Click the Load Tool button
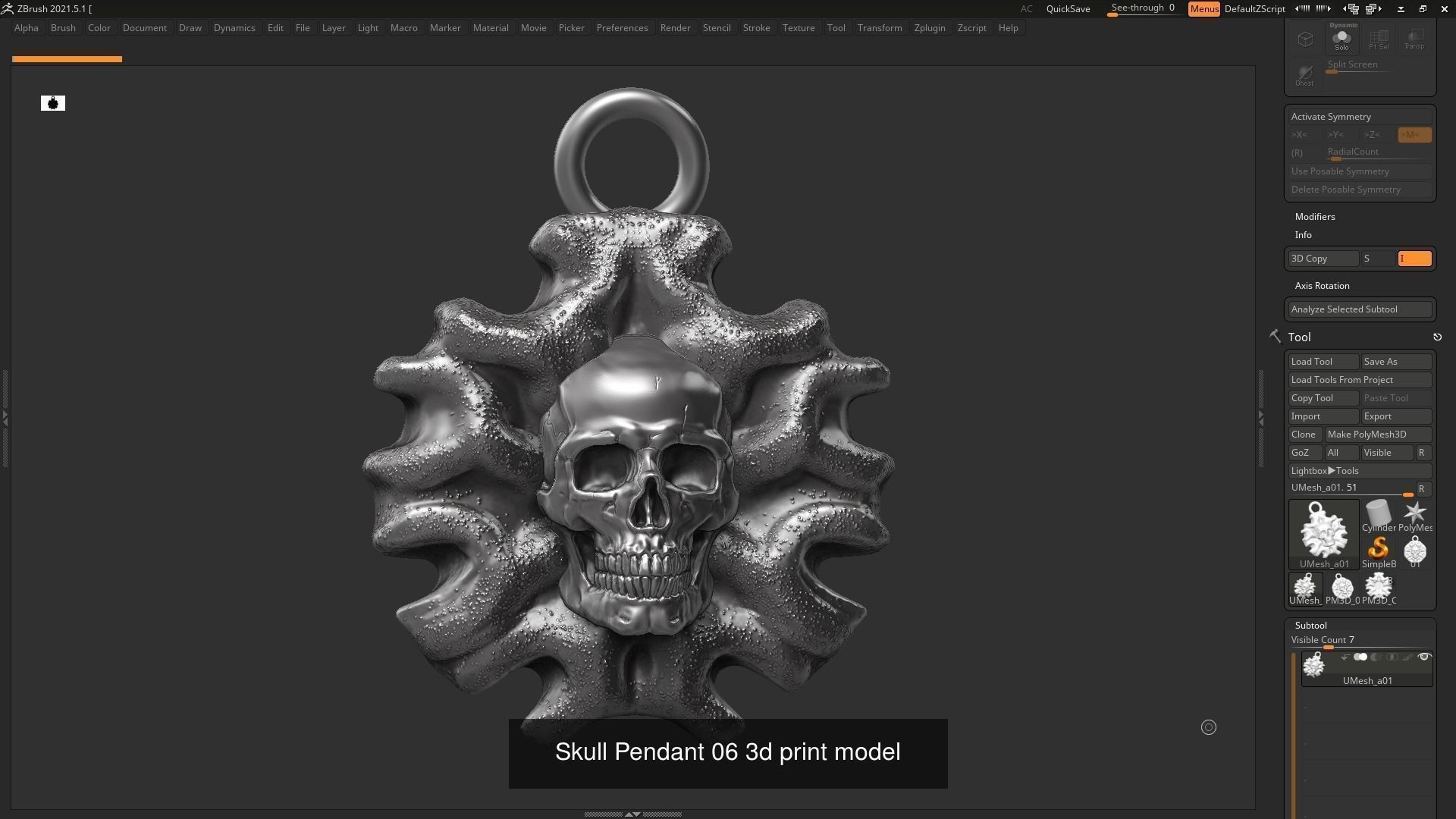 1323,362
